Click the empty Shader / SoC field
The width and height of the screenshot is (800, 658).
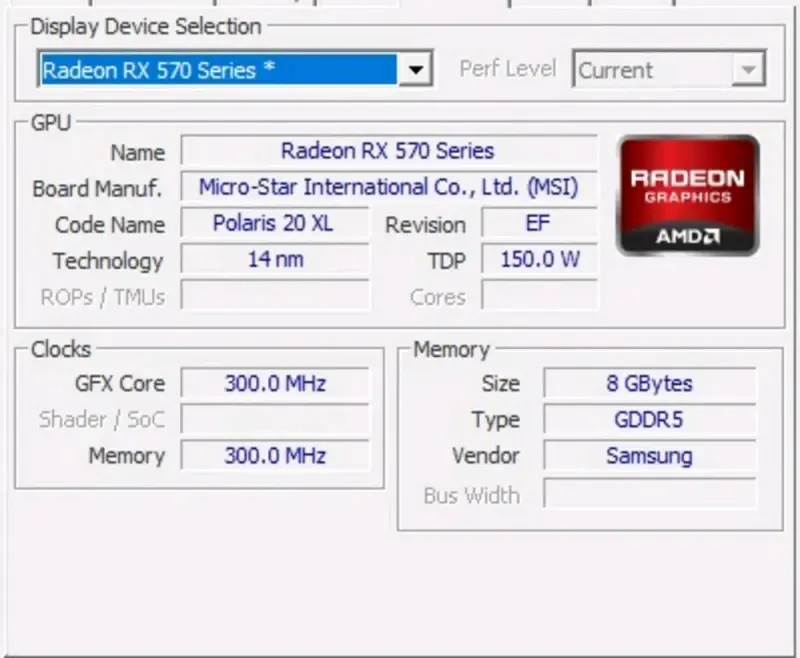[x=274, y=419]
